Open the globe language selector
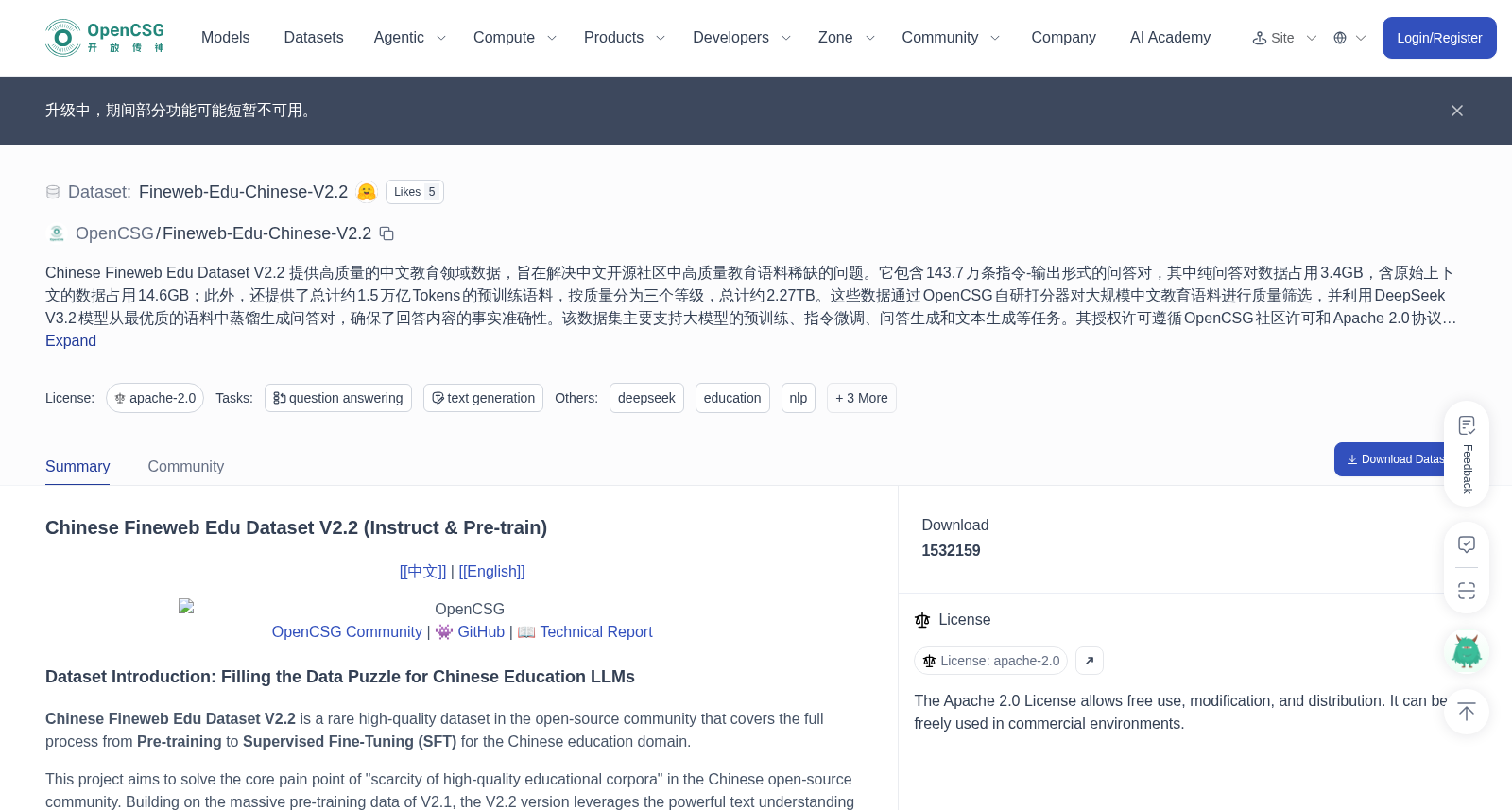Viewport: 1512px width, 810px height. (x=1340, y=38)
